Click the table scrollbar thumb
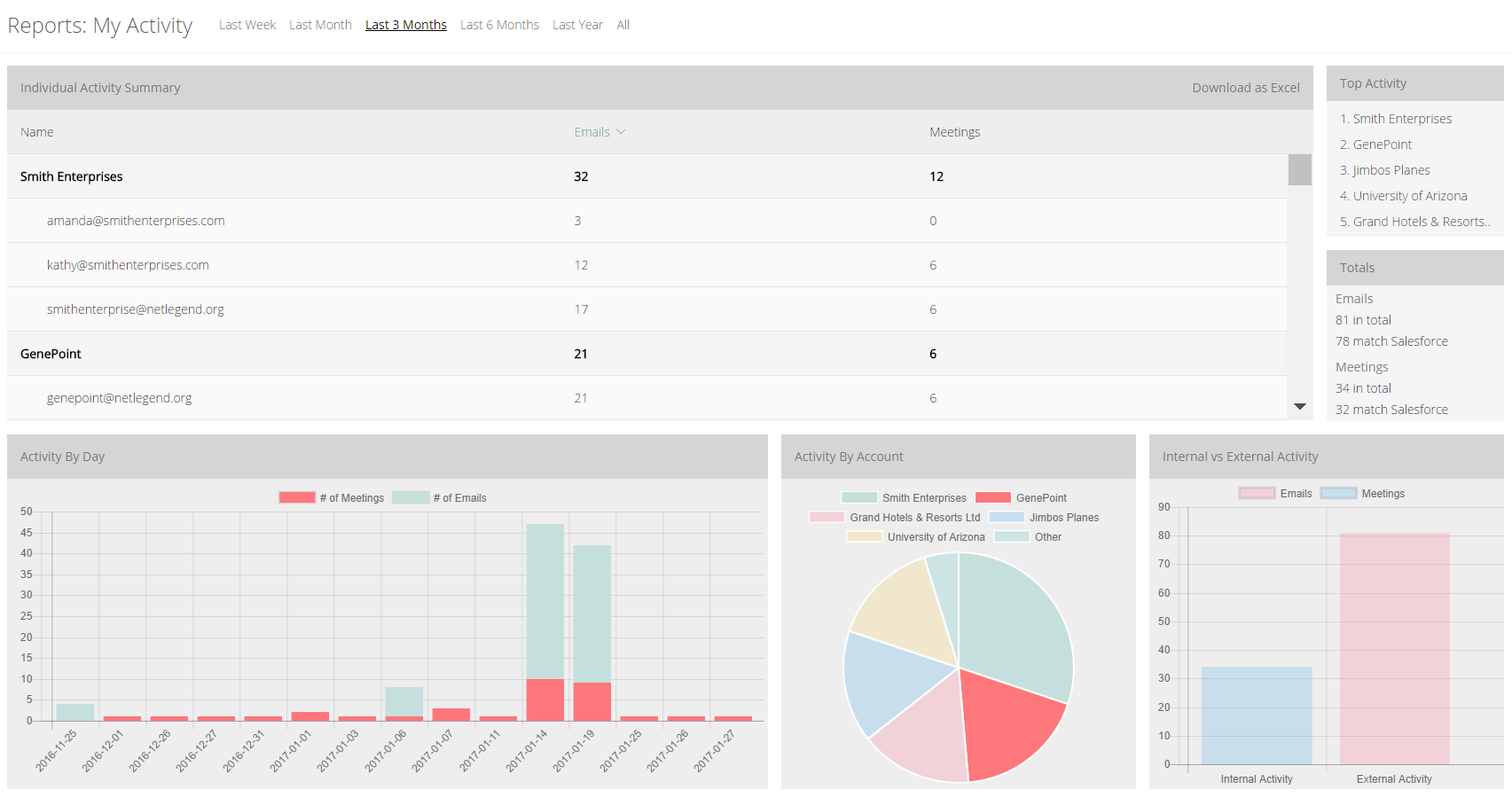The width and height of the screenshot is (1512, 805). click(1300, 169)
